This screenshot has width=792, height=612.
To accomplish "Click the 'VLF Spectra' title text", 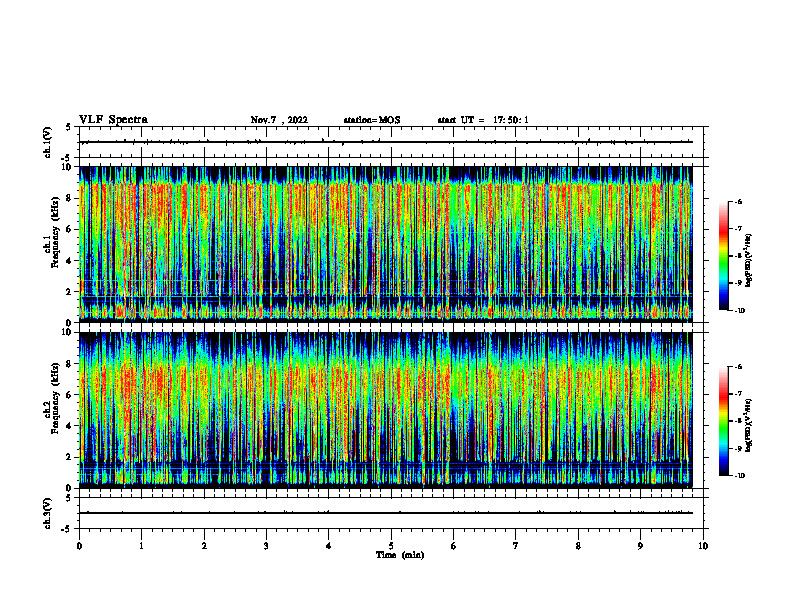I will [113, 120].
